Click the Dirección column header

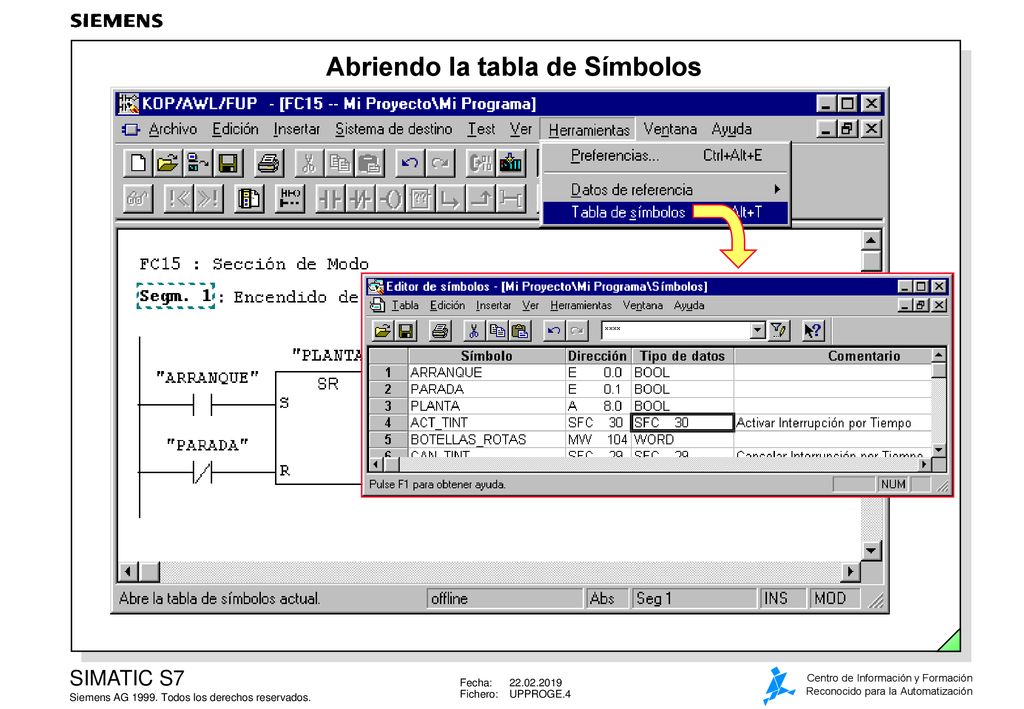(x=597, y=356)
